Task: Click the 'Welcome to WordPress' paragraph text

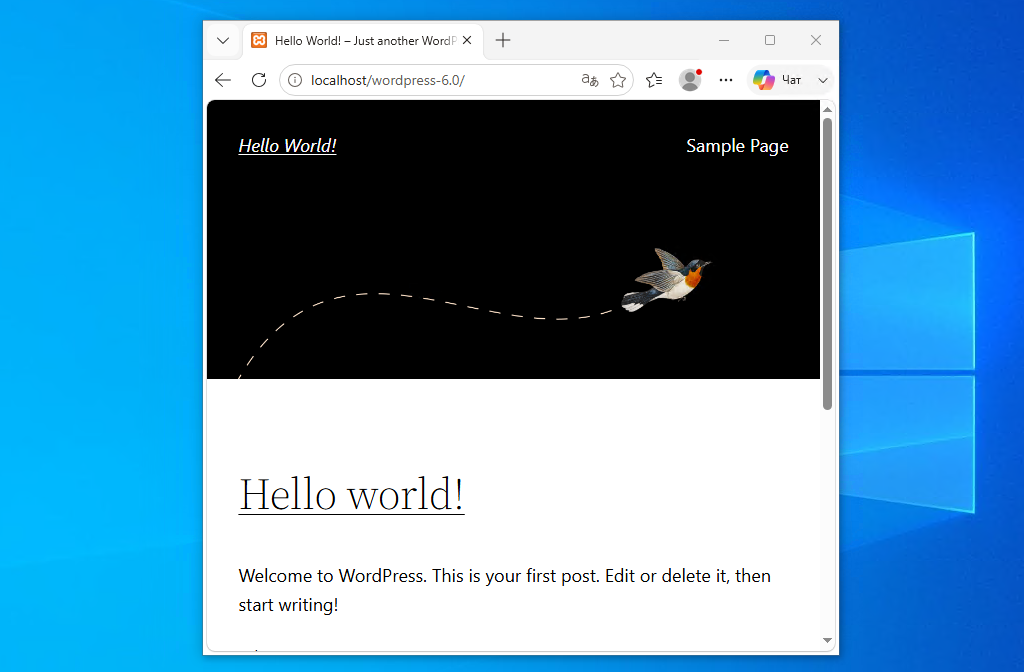Action: point(505,590)
